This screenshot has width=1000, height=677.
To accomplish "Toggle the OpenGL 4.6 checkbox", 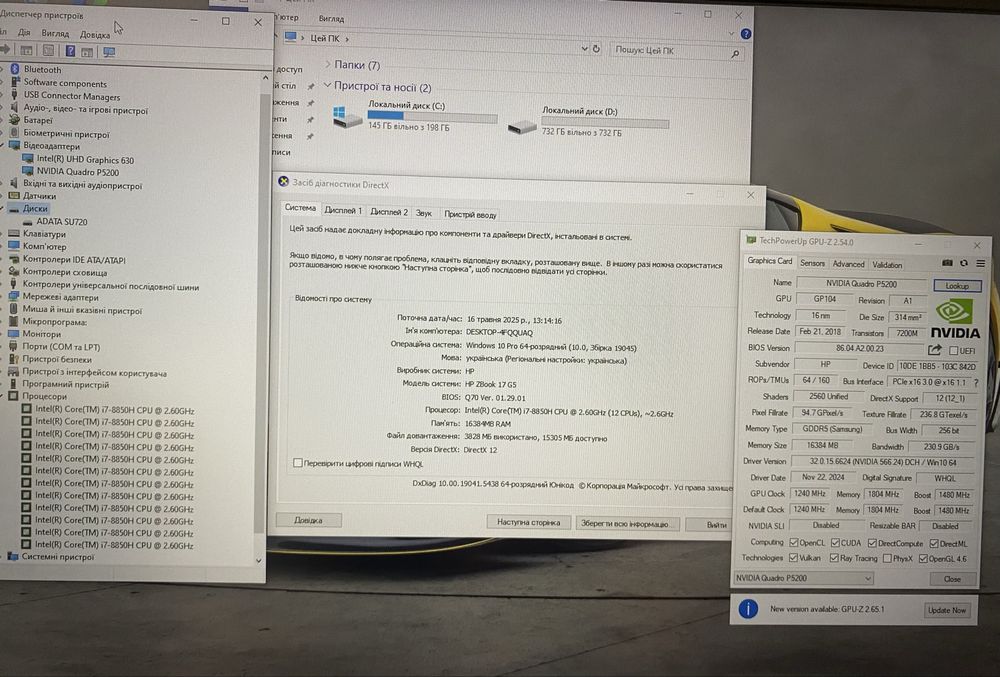I will coord(923,558).
